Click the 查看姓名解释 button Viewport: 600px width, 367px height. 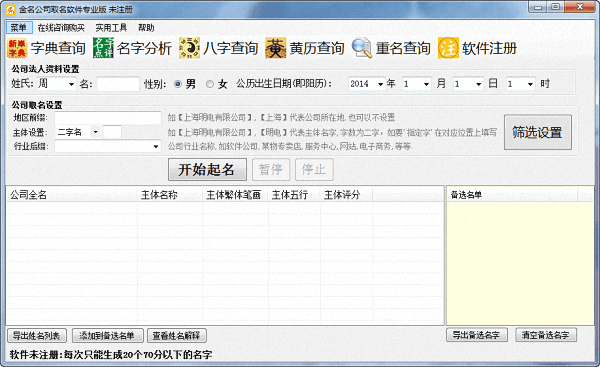[176, 336]
